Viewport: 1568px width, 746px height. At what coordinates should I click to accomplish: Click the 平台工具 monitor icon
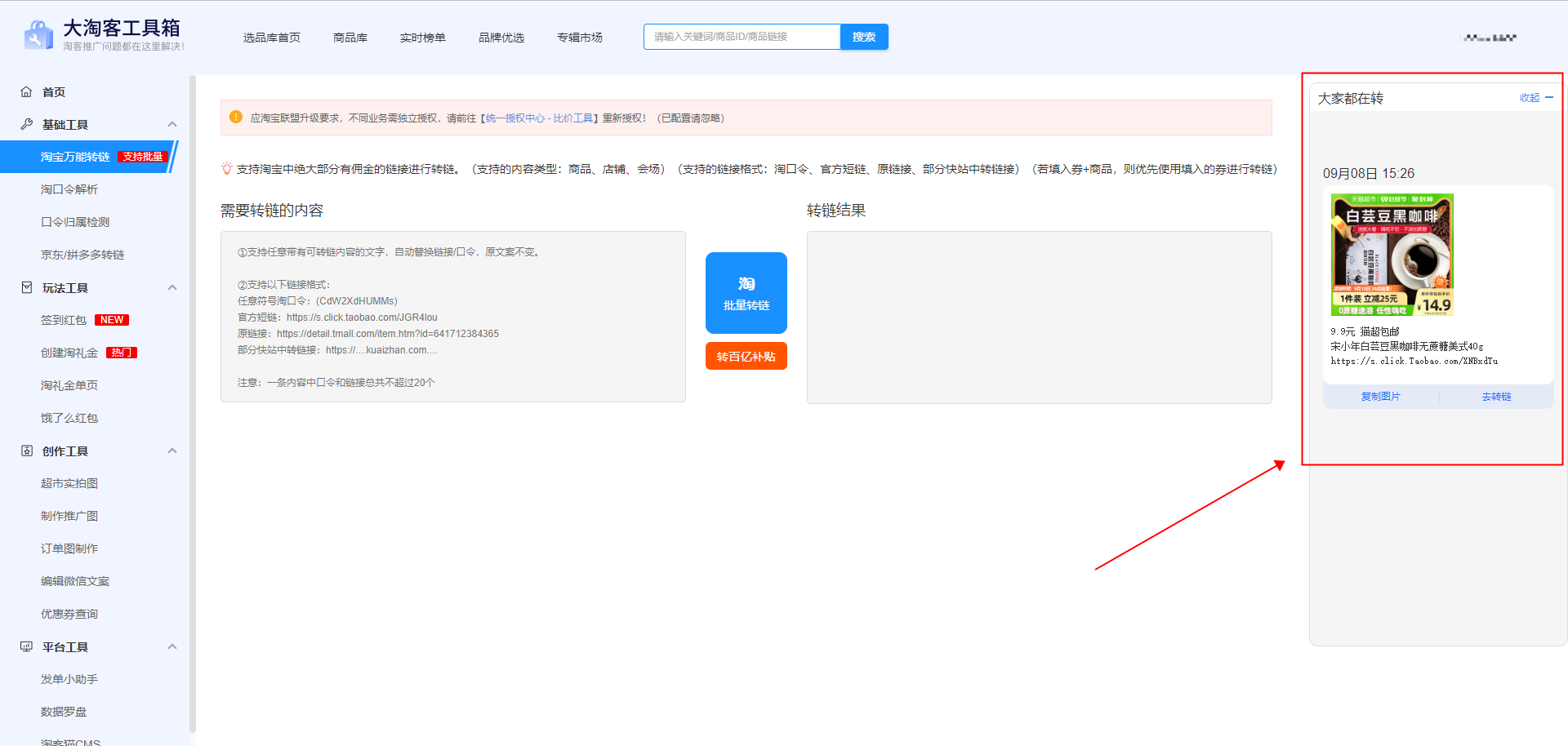click(26, 647)
